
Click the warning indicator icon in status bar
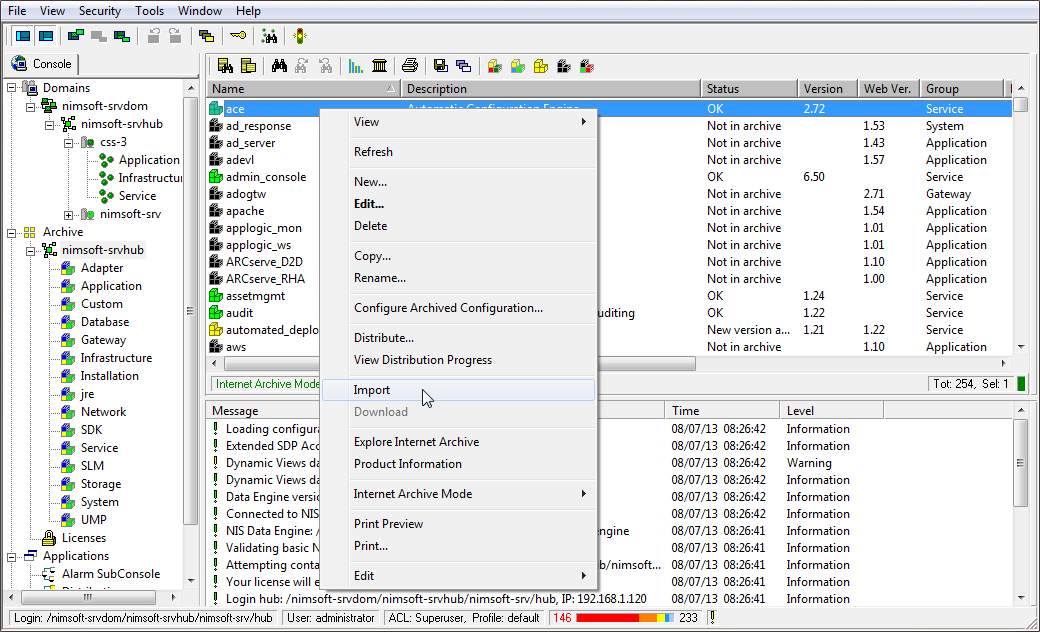[712, 617]
